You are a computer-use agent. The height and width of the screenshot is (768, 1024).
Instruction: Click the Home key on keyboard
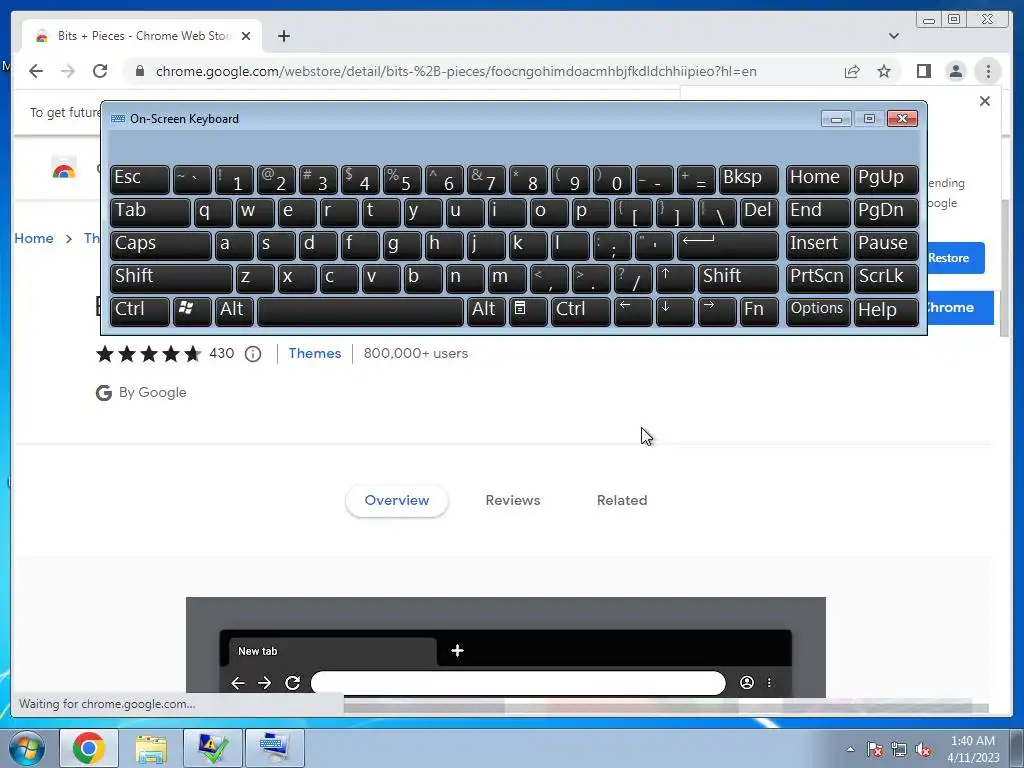click(x=818, y=180)
